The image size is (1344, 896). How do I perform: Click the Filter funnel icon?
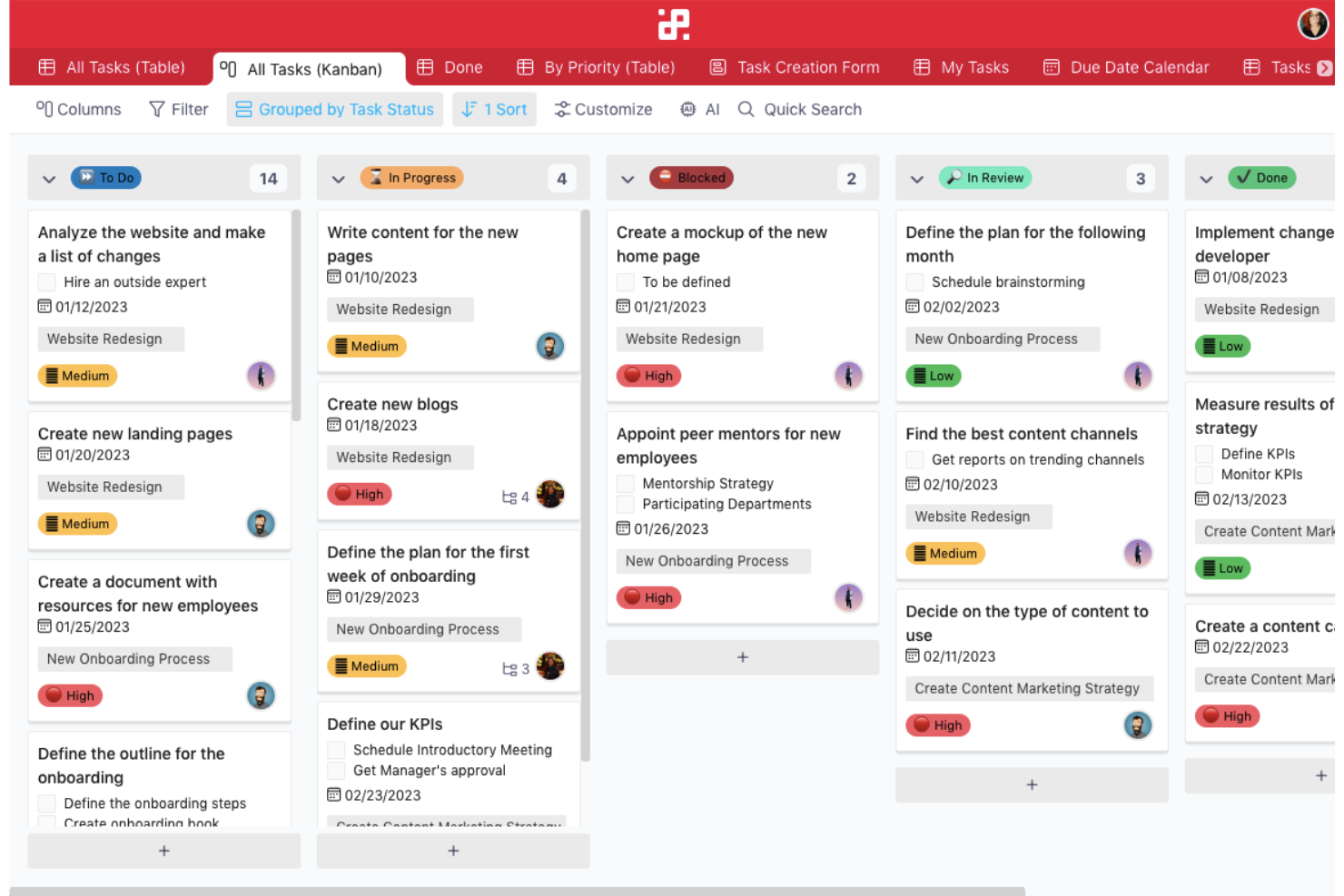[x=156, y=109]
